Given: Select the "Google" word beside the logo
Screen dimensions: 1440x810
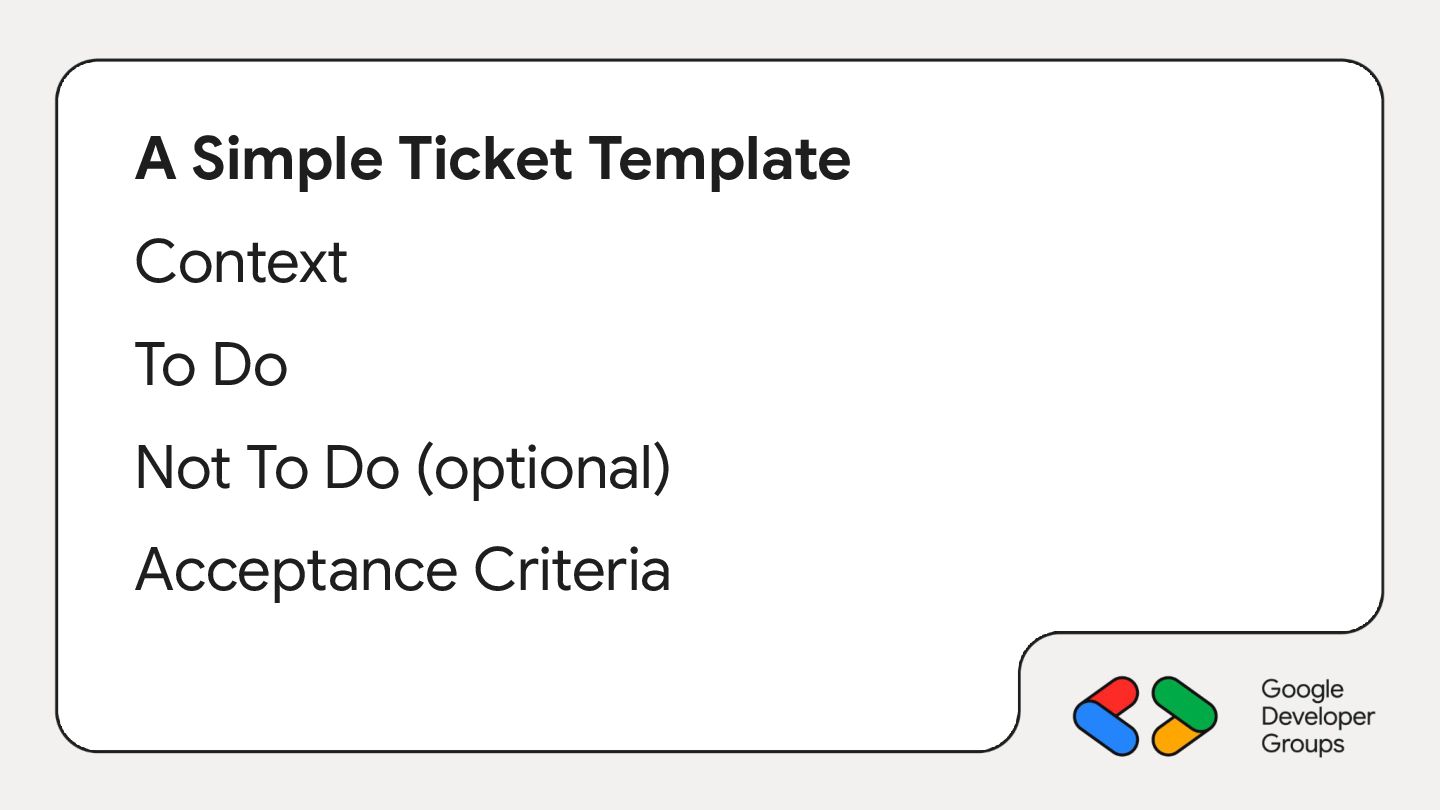Looking at the screenshot, I should 1302,690.
